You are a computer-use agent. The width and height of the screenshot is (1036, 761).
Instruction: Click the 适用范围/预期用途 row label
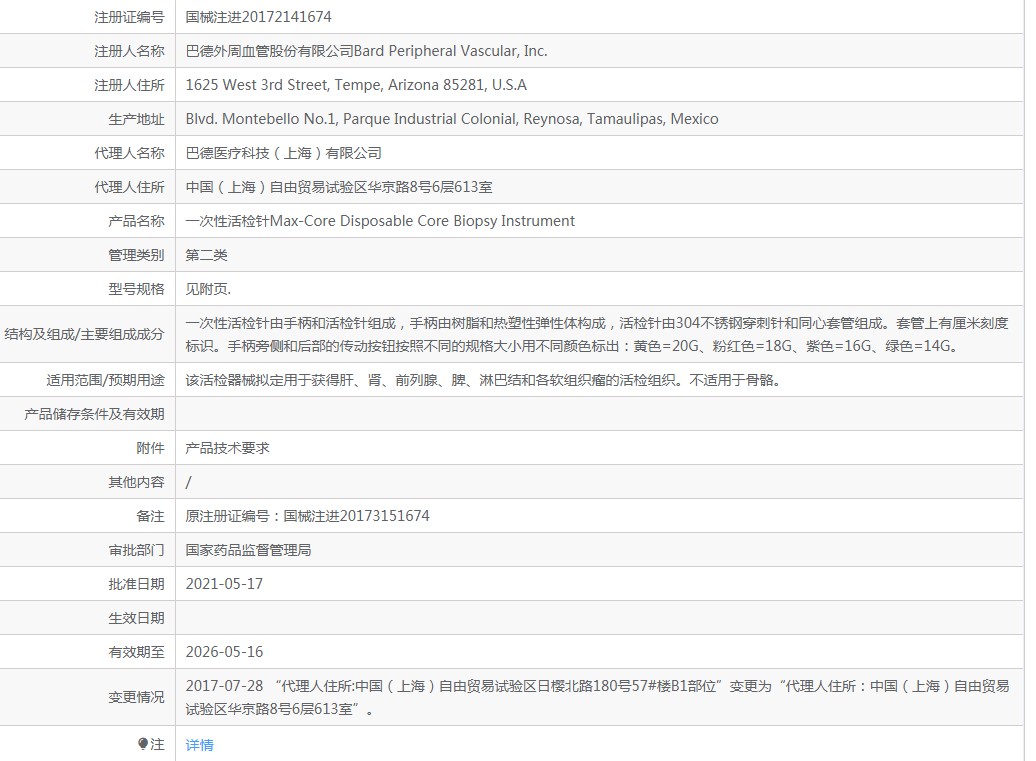pos(105,380)
